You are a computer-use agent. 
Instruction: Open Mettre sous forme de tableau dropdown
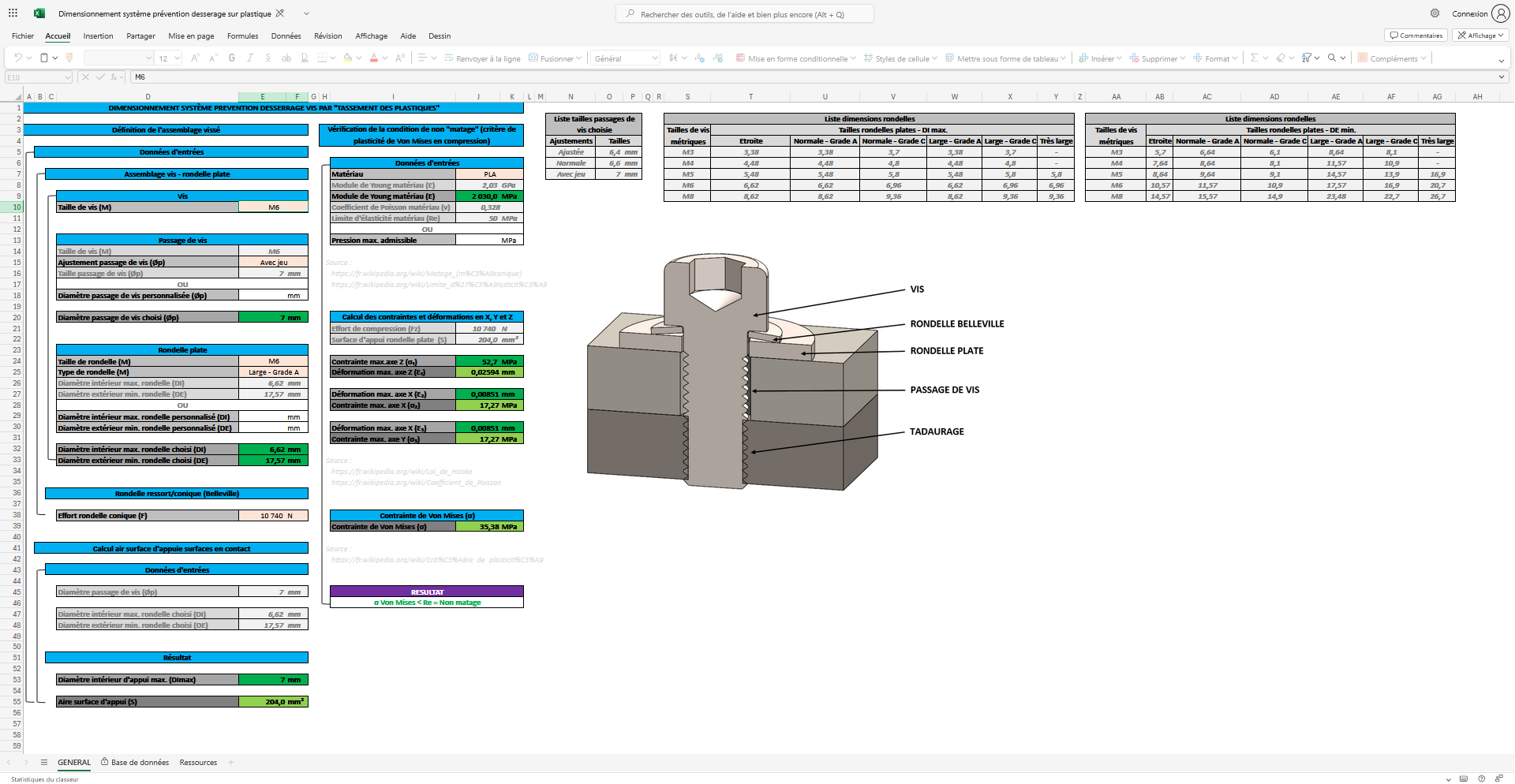pyautogui.click(x=1007, y=58)
